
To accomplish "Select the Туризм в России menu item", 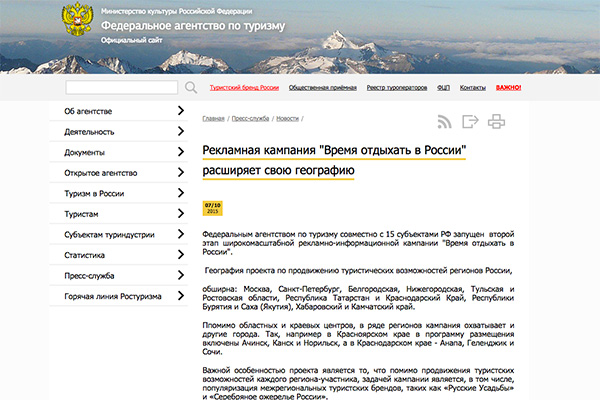I will pos(119,193).
